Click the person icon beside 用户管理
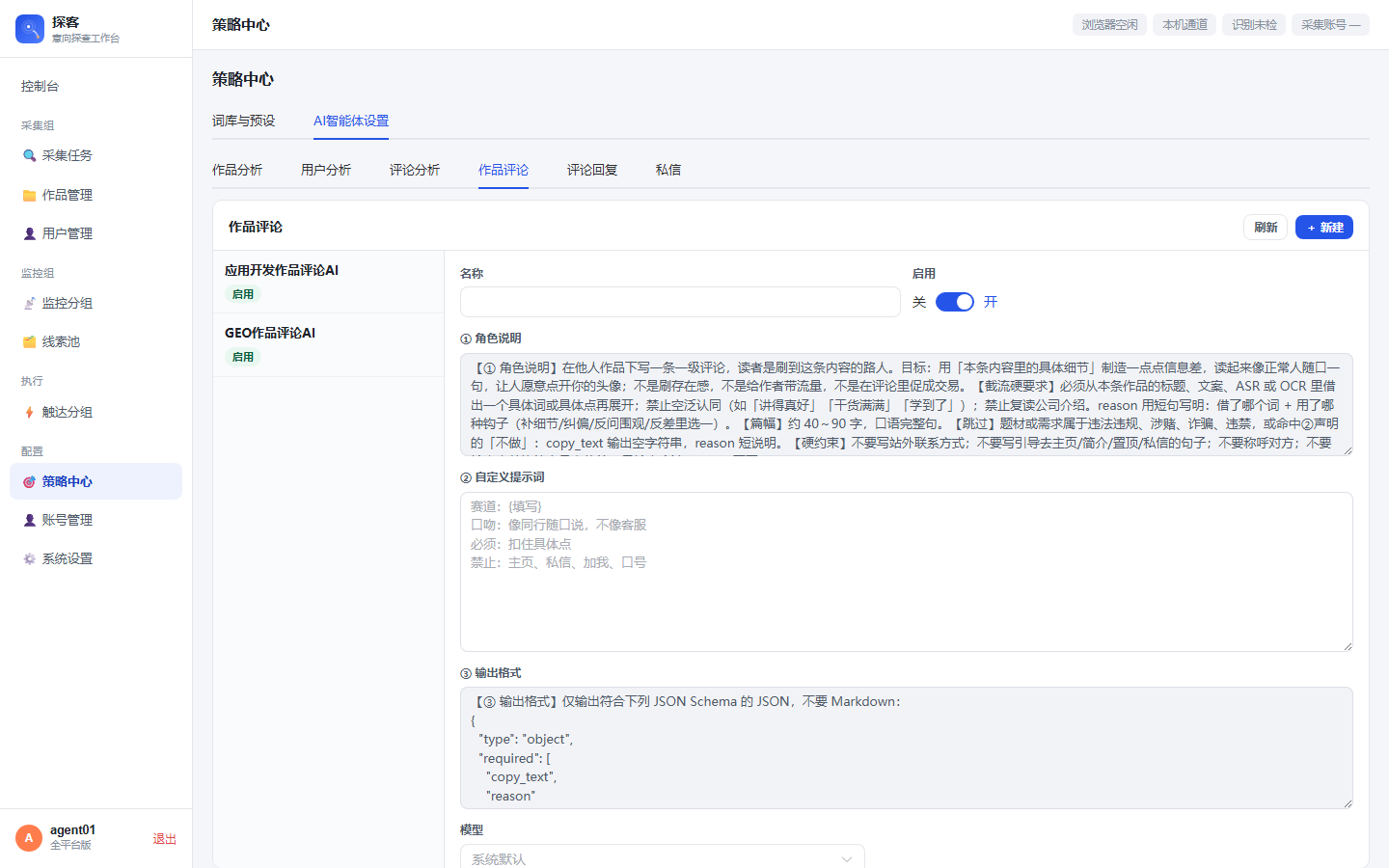This screenshot has width=1389, height=868. coord(29,233)
